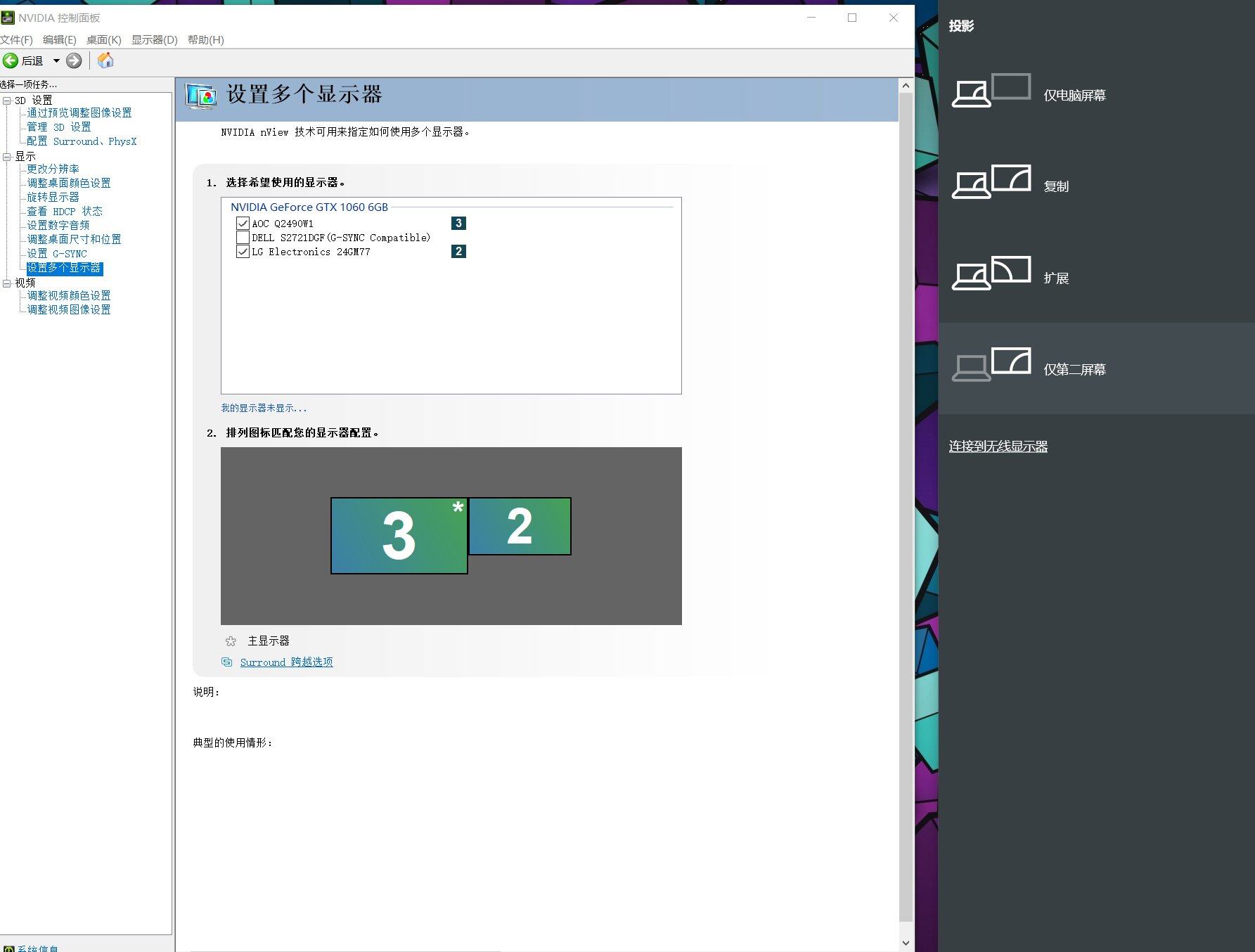The width and height of the screenshot is (1255, 952).
Task: Open 设置 G-SYNC in tree
Action: coord(57,254)
